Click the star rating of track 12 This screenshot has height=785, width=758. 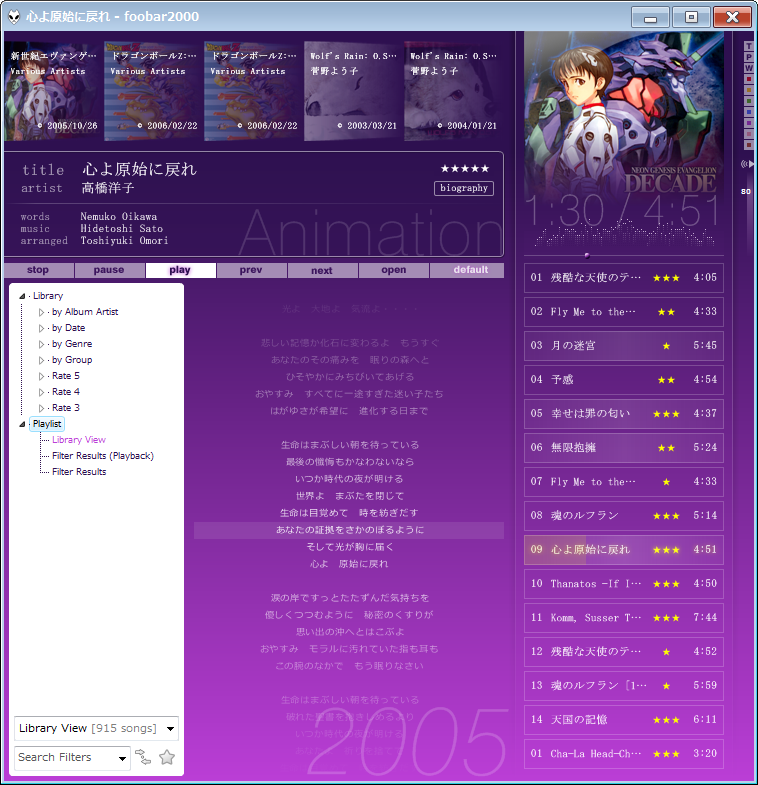tap(666, 652)
